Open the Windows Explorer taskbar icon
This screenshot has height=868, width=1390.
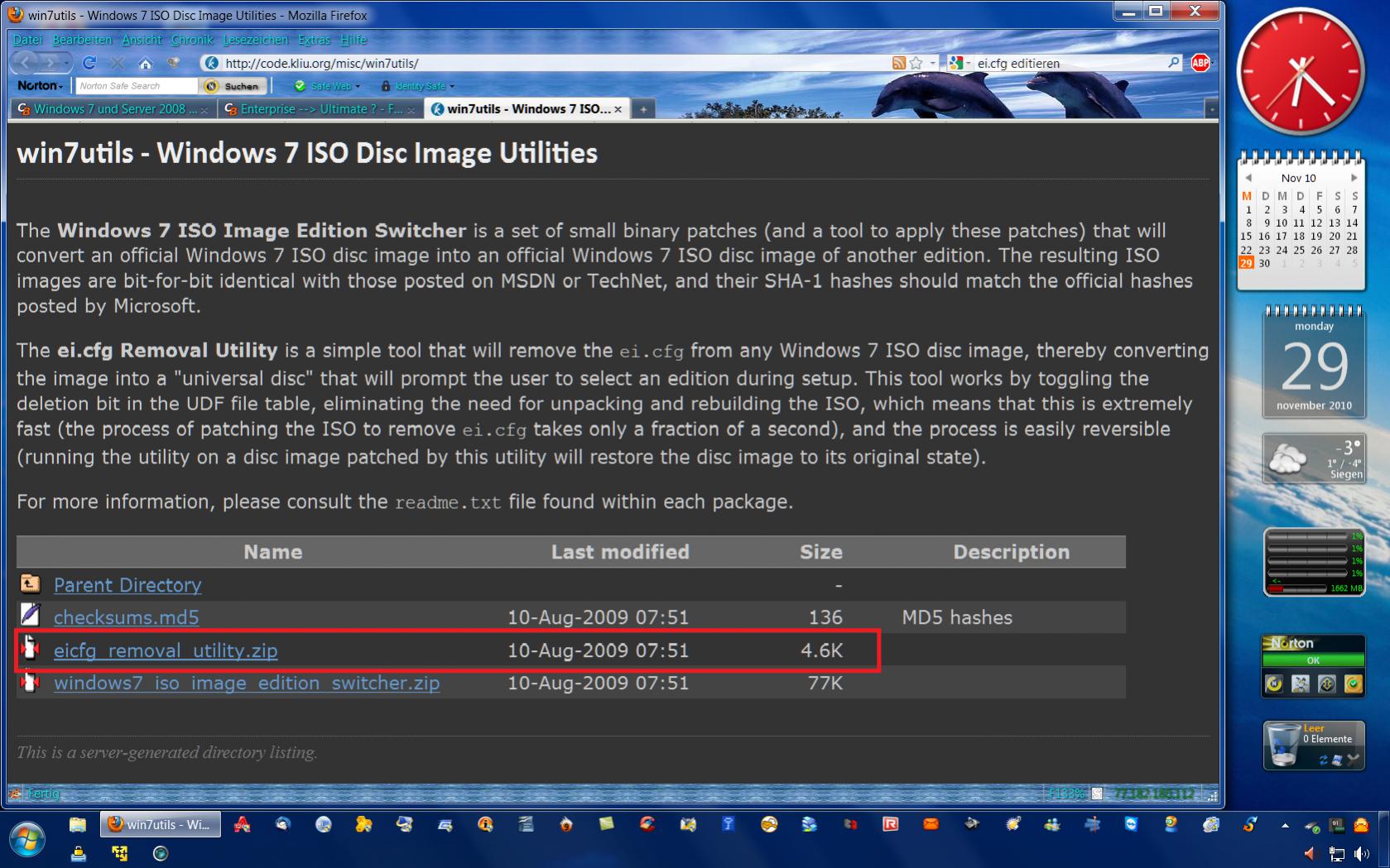pos(78,824)
